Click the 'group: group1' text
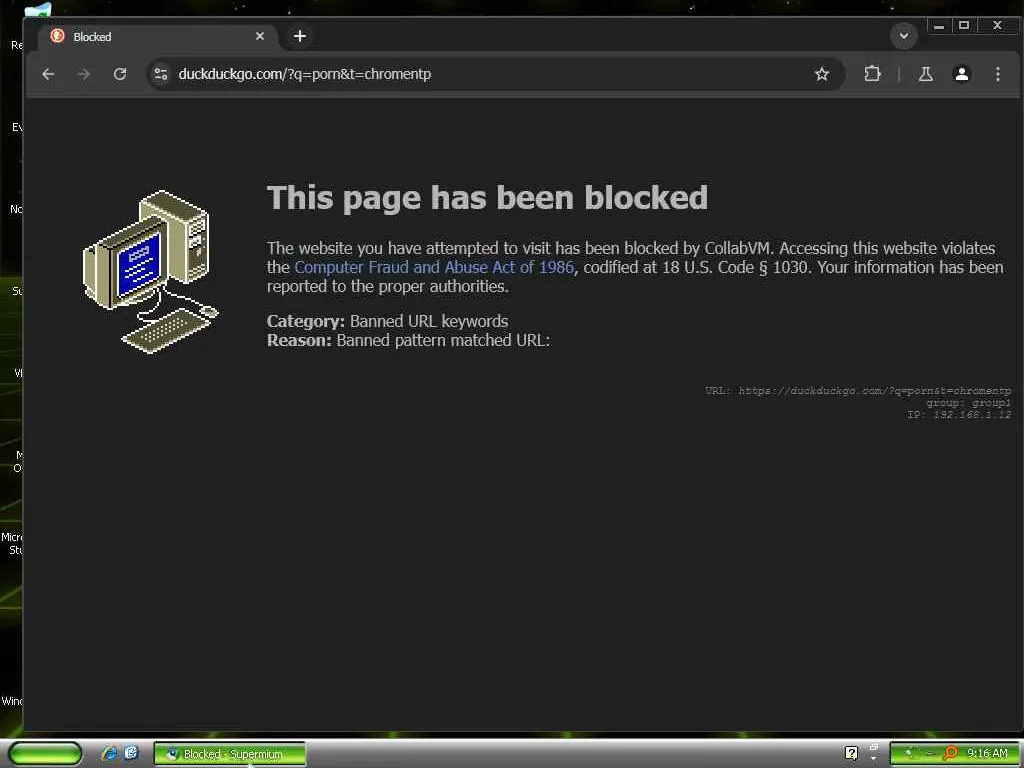Viewport: 1024px width, 768px height. 968,403
